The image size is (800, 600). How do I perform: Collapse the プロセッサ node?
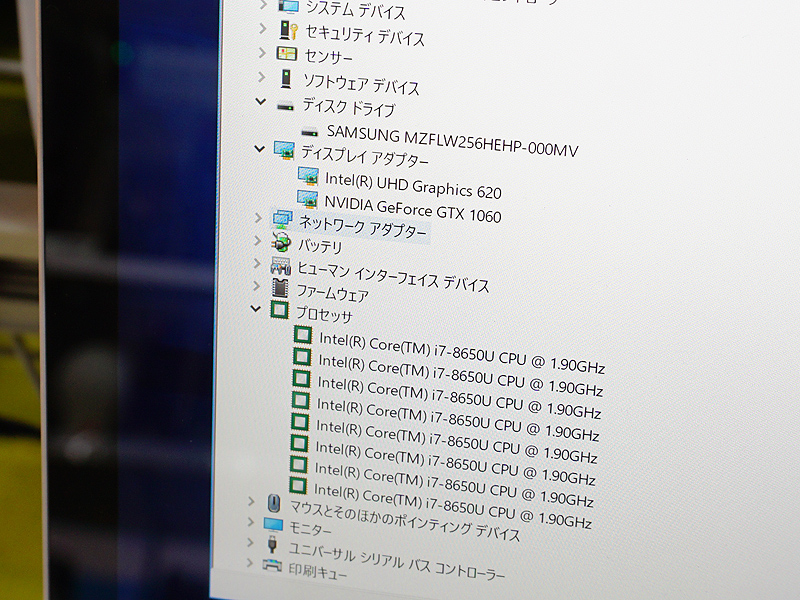[x=256, y=308]
